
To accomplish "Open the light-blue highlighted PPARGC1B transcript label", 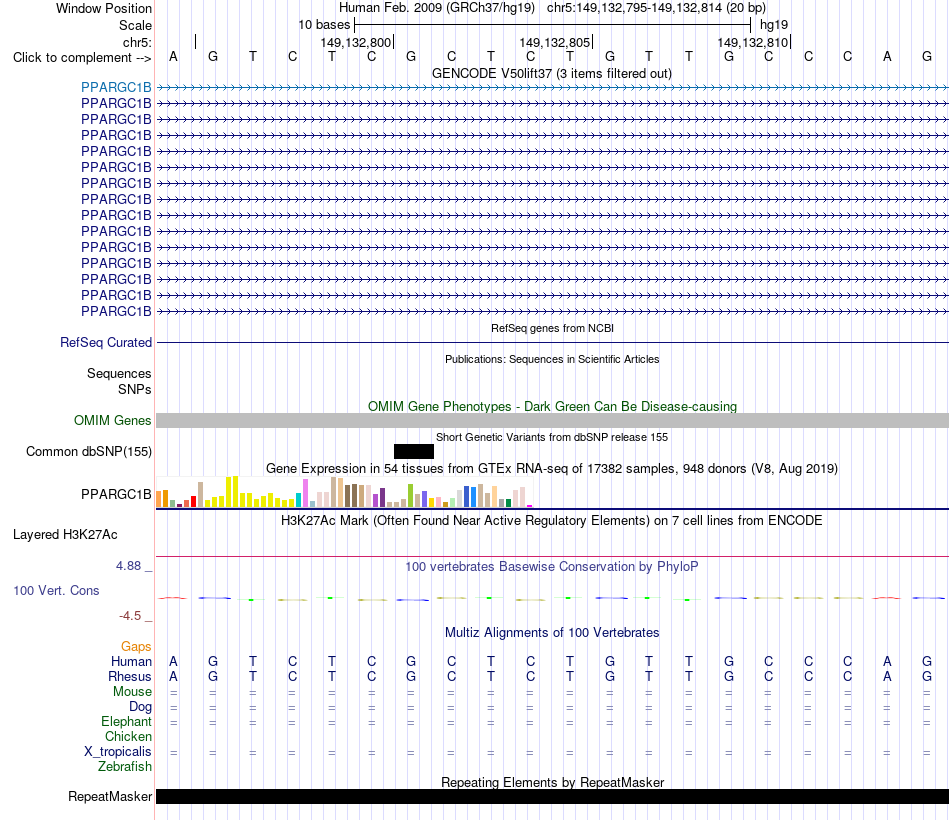I will (116, 87).
